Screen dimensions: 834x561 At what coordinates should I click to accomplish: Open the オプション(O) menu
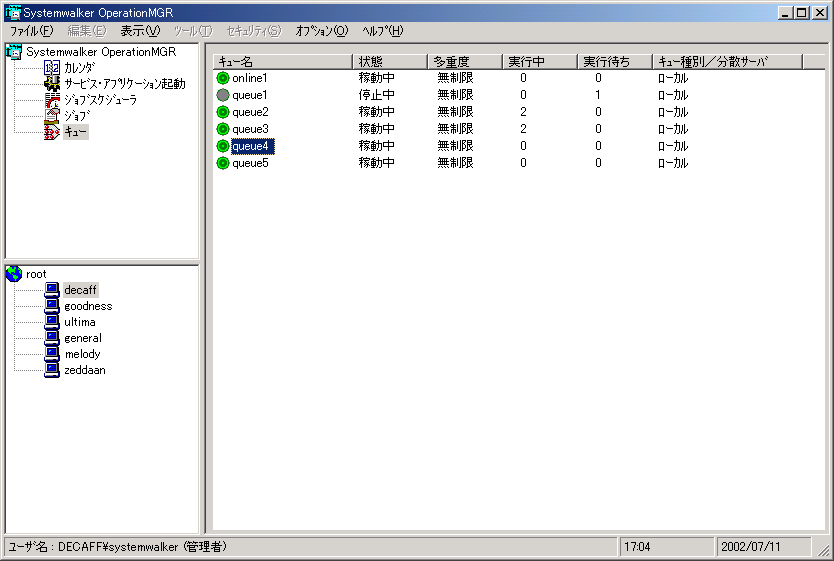click(321, 31)
